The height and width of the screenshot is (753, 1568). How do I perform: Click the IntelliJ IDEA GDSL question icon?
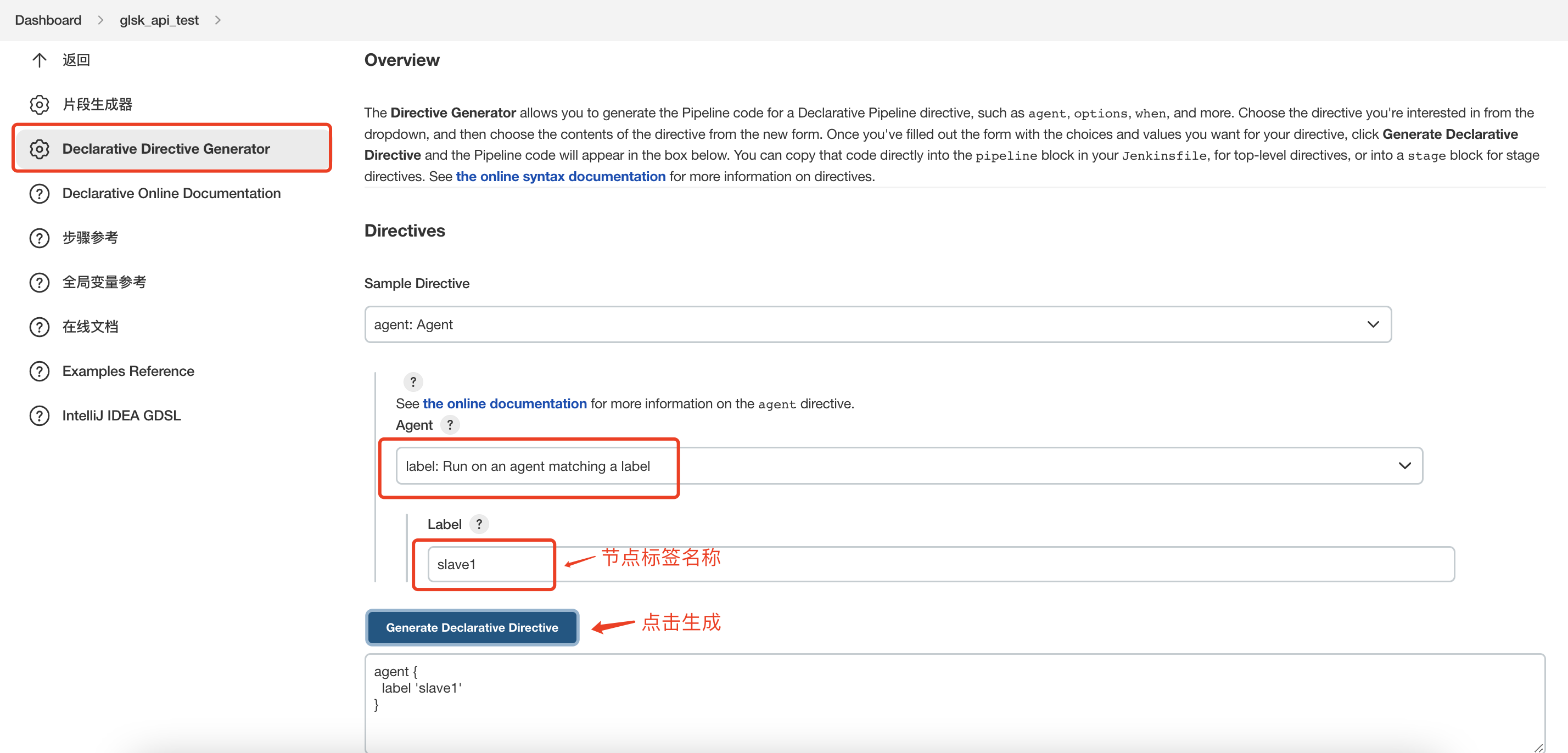click(x=39, y=416)
